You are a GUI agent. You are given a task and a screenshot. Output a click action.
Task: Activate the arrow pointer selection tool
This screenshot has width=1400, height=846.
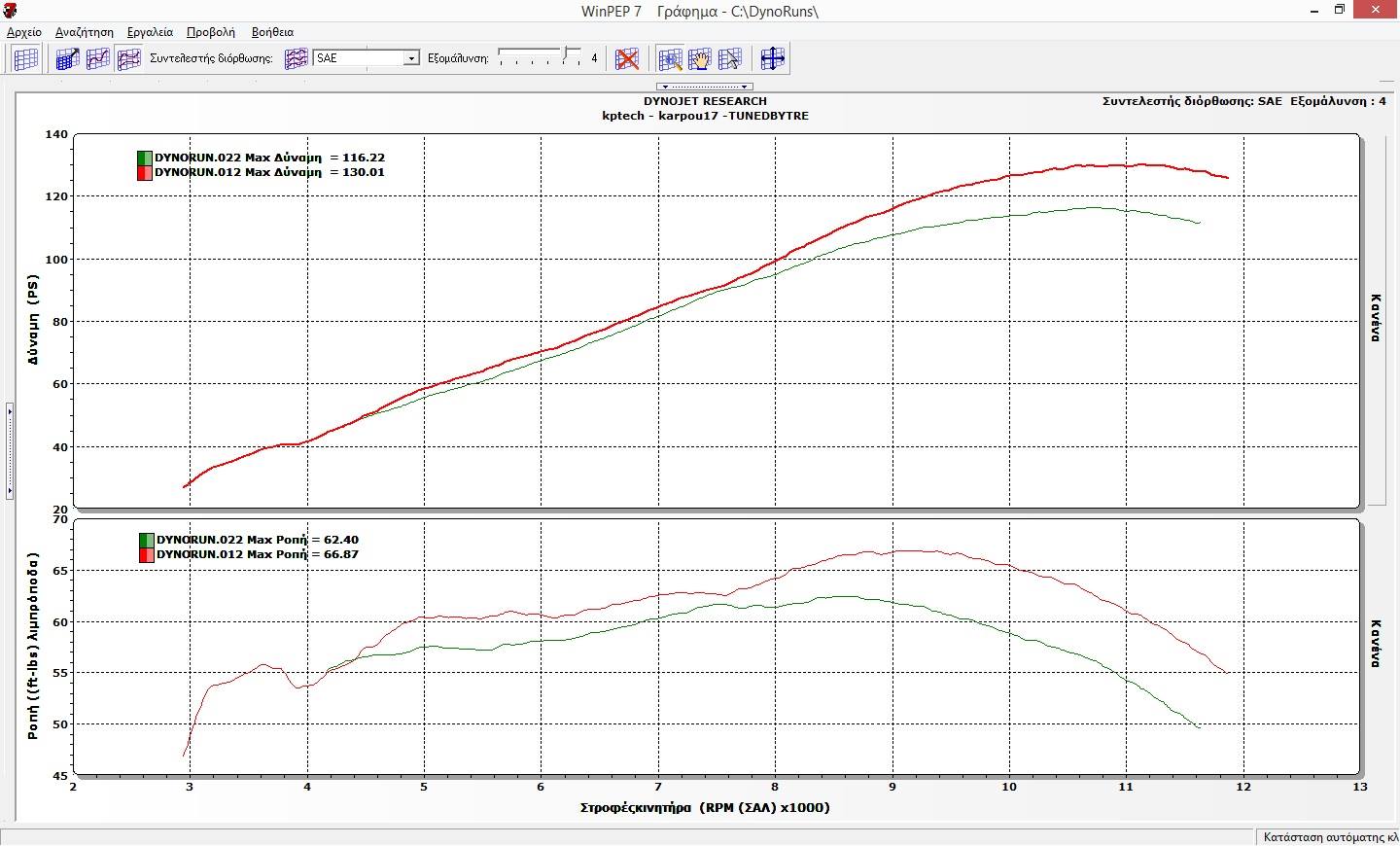tap(730, 58)
